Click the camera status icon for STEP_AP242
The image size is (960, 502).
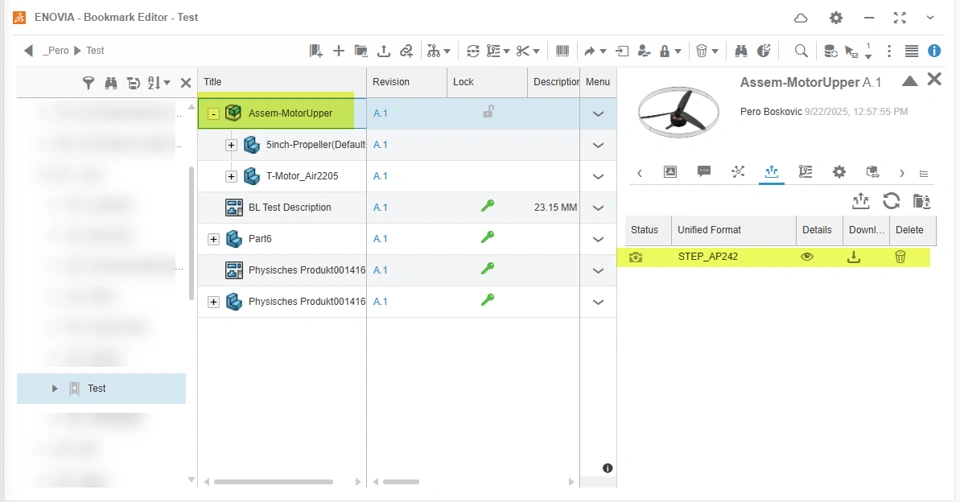tap(636, 257)
